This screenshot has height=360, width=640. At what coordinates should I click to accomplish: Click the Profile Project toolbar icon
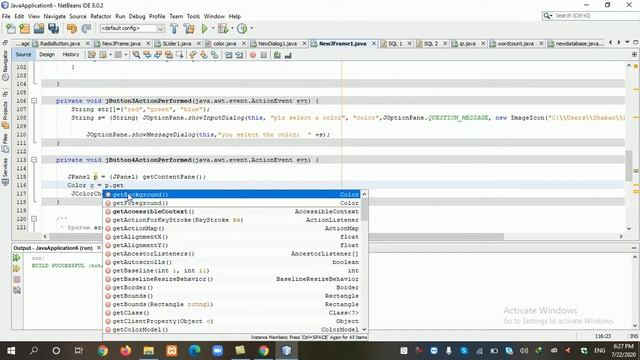pos(242,29)
